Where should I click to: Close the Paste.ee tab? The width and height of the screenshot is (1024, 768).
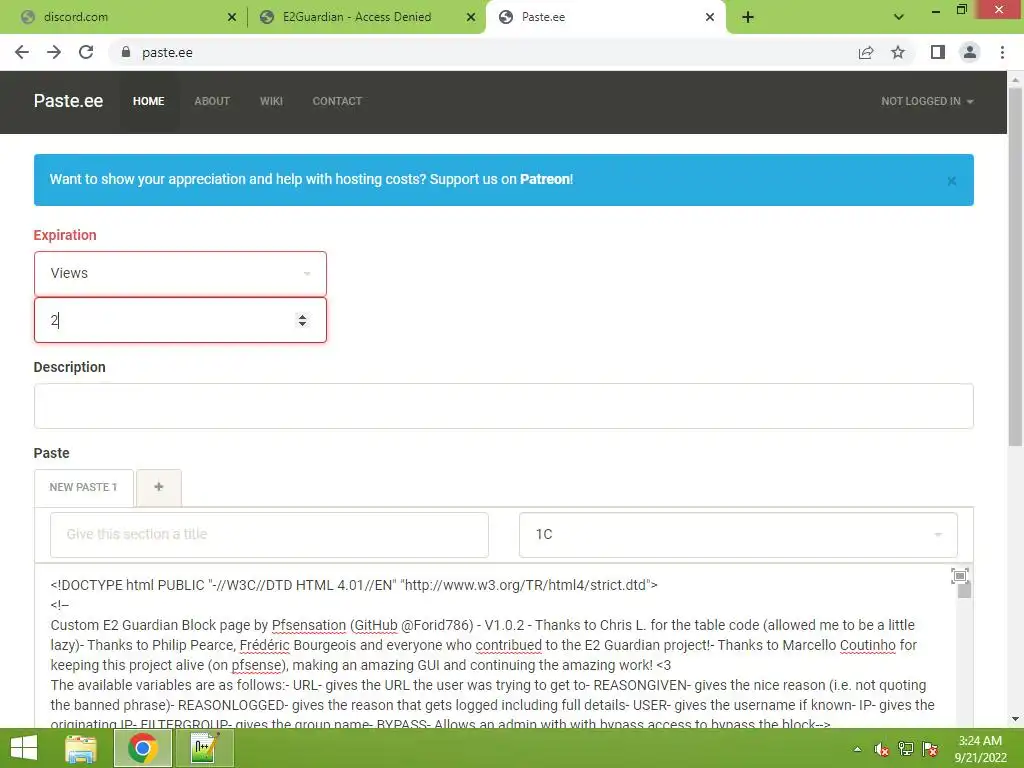710,17
